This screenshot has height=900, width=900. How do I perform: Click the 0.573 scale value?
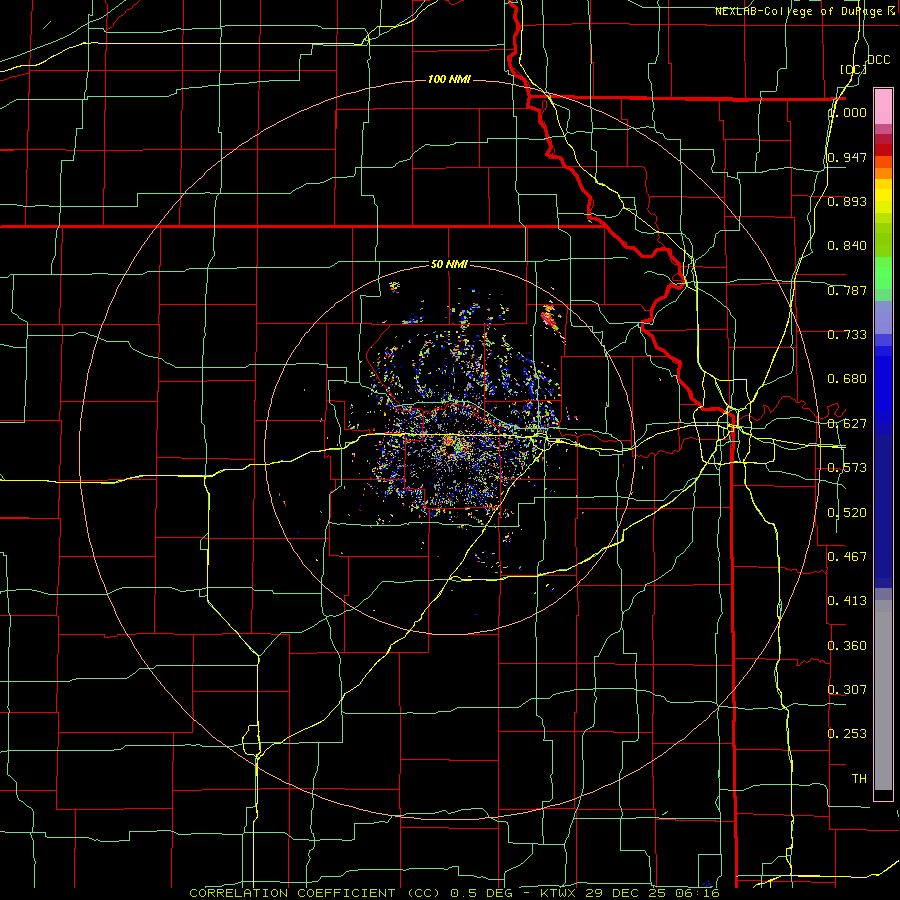847,468
